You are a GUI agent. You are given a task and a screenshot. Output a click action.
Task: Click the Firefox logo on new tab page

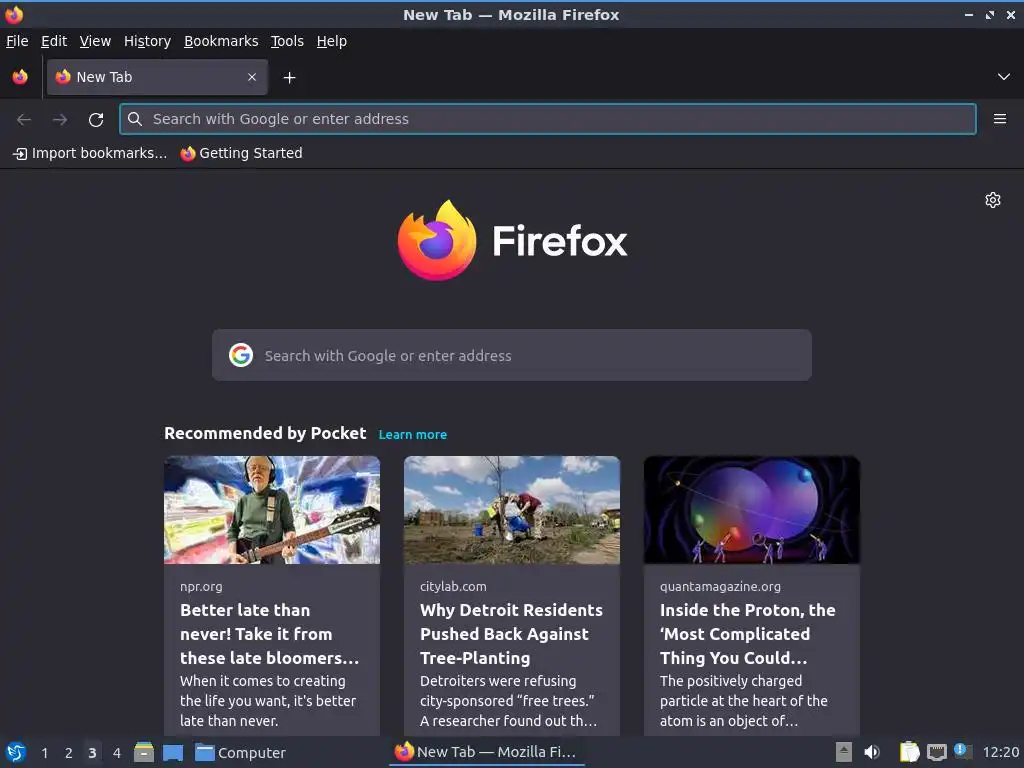[512, 240]
